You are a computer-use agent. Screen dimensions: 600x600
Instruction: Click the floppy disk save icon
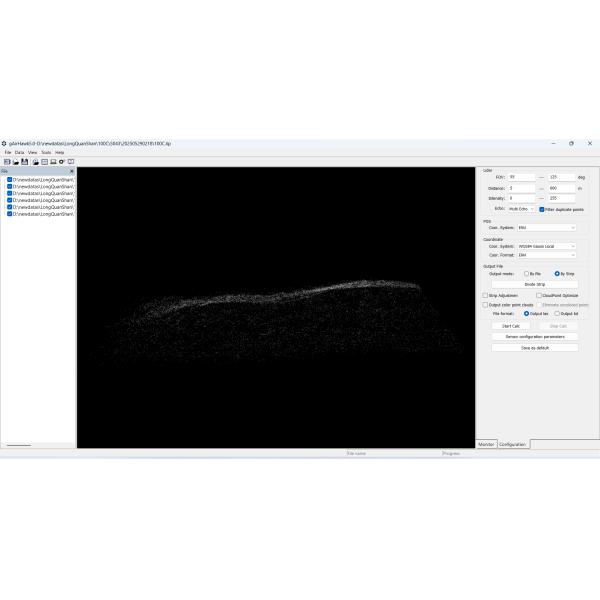click(25, 162)
